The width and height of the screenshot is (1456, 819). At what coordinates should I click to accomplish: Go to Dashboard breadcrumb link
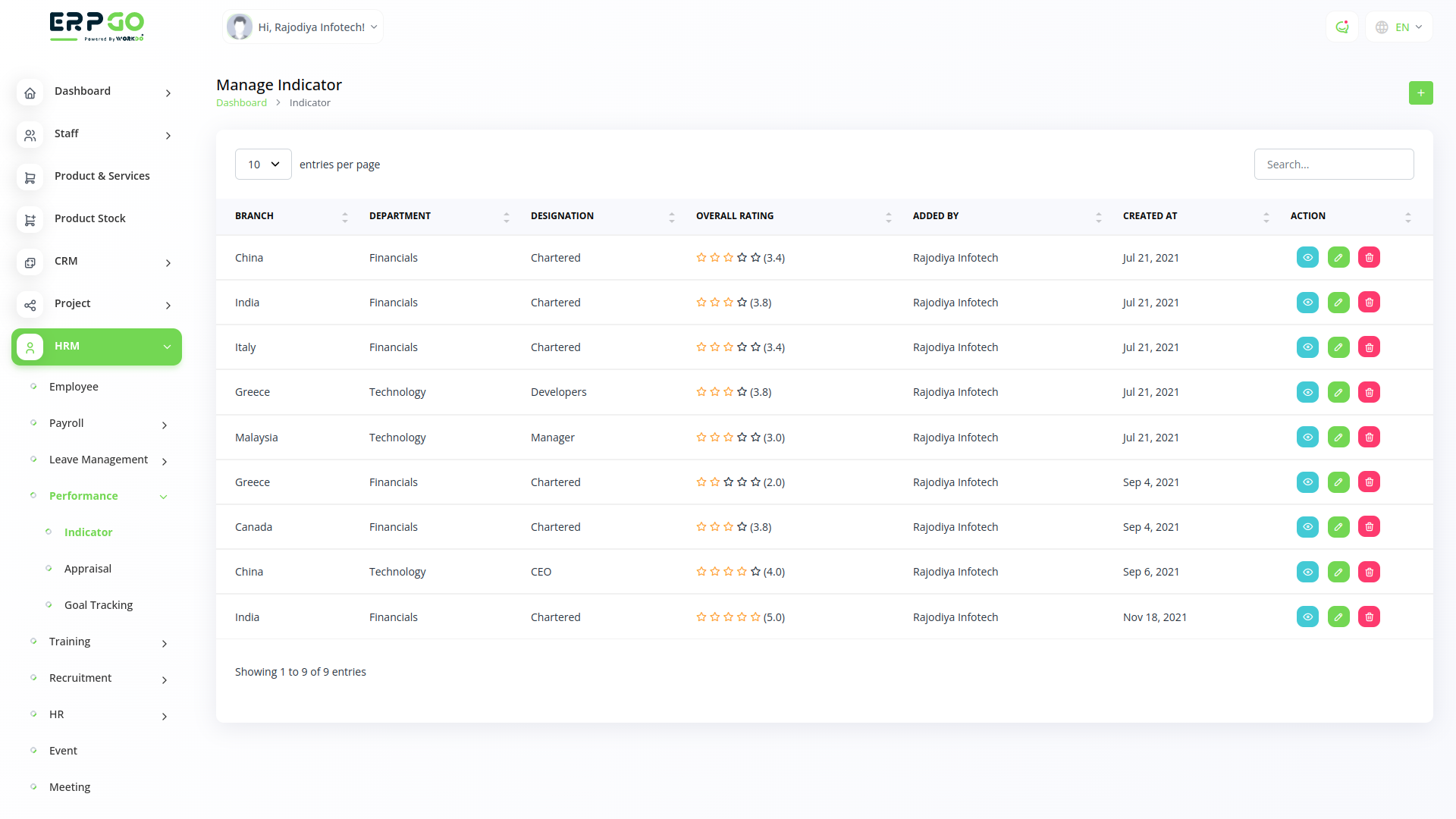(241, 103)
